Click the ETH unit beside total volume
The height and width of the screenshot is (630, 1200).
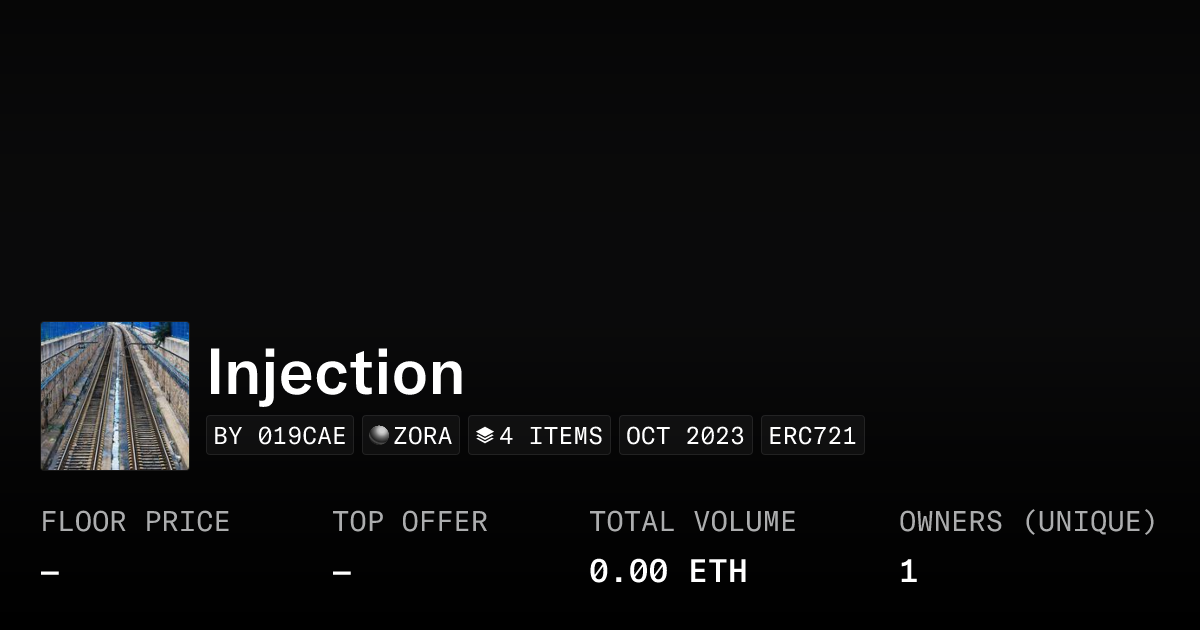pos(718,572)
